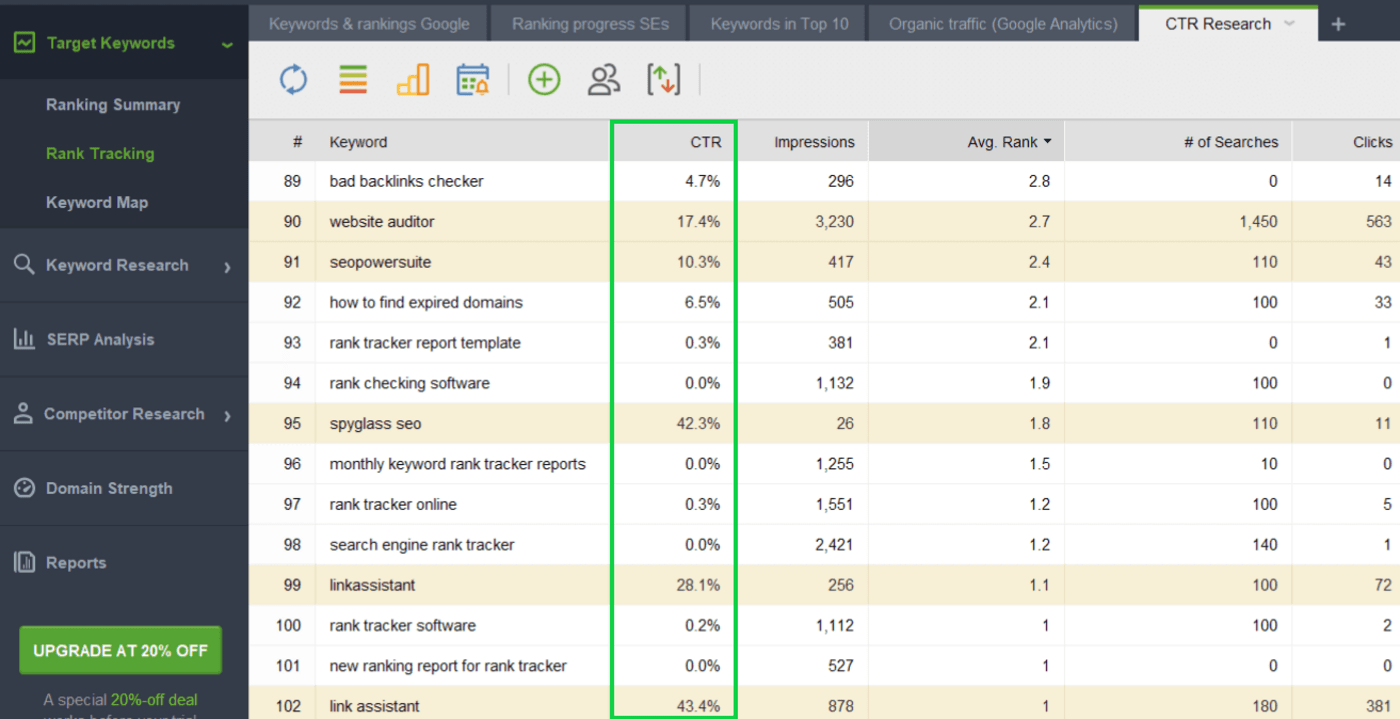The width and height of the screenshot is (1400, 719).
Task: Click the Domain Strength gauge icon
Action: click(24, 488)
